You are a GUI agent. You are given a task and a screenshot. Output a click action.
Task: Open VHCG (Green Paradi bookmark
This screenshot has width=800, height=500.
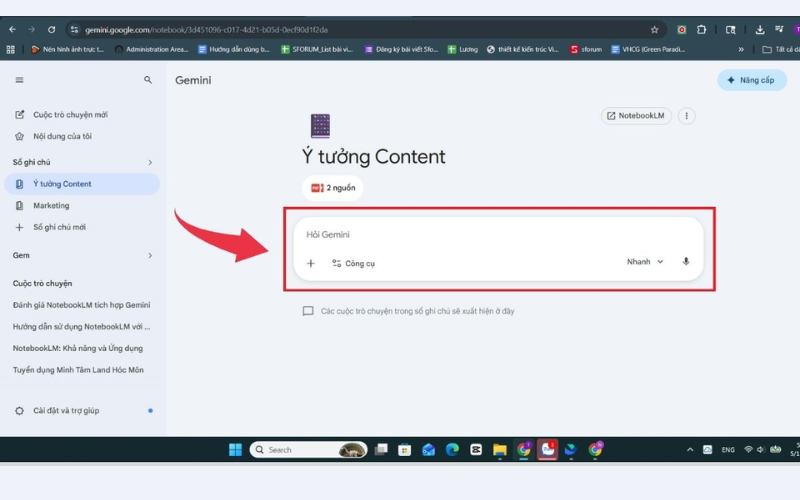pyautogui.click(x=648, y=49)
